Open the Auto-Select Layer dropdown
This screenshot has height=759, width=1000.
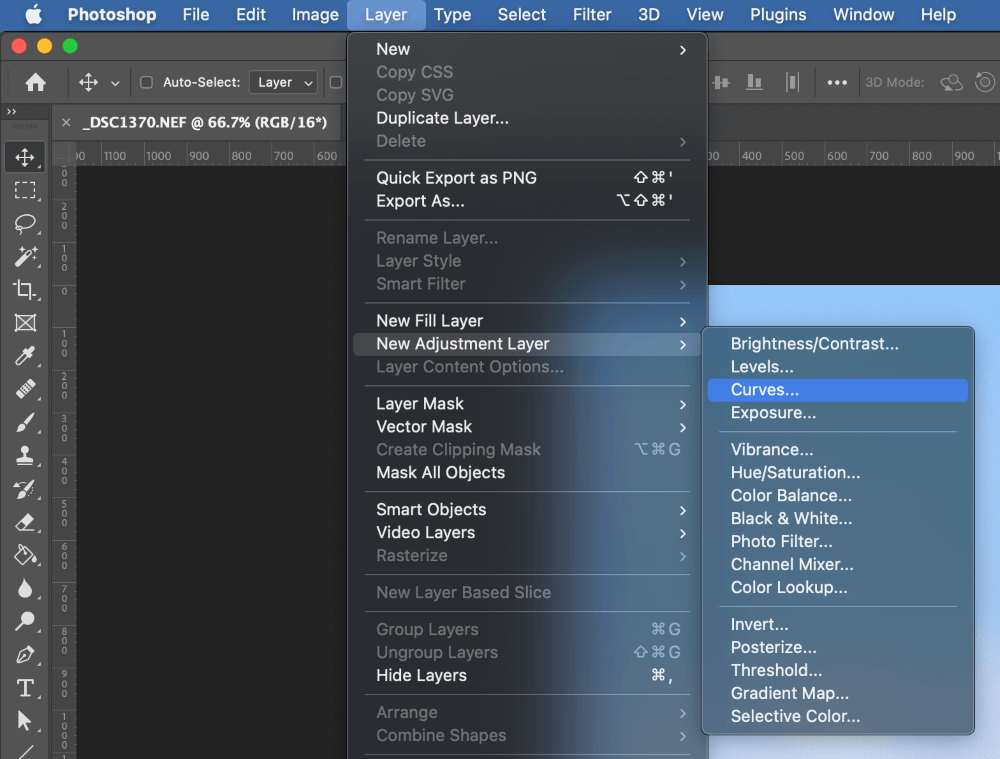[283, 82]
